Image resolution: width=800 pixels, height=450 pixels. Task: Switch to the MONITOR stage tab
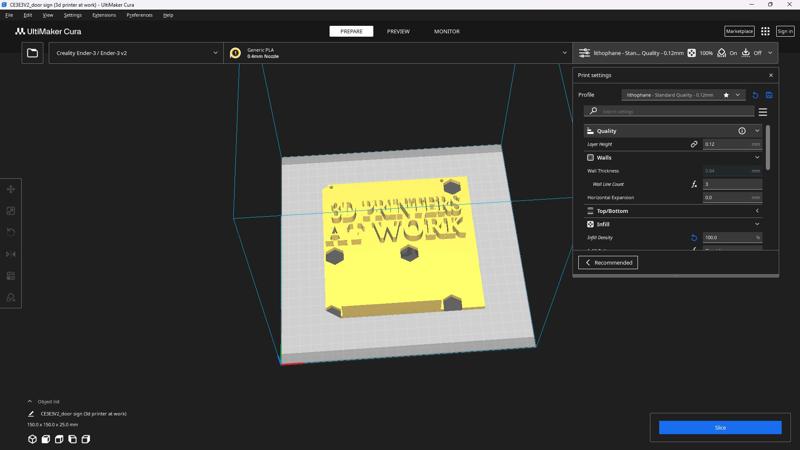[x=446, y=32]
